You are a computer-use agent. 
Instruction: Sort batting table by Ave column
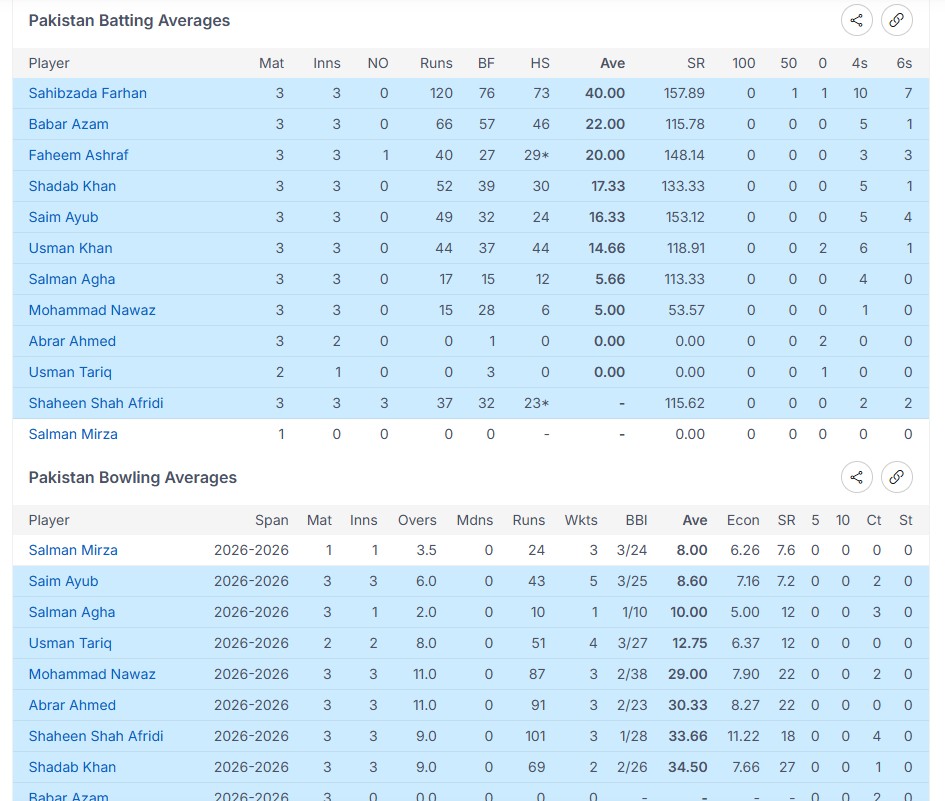point(612,63)
